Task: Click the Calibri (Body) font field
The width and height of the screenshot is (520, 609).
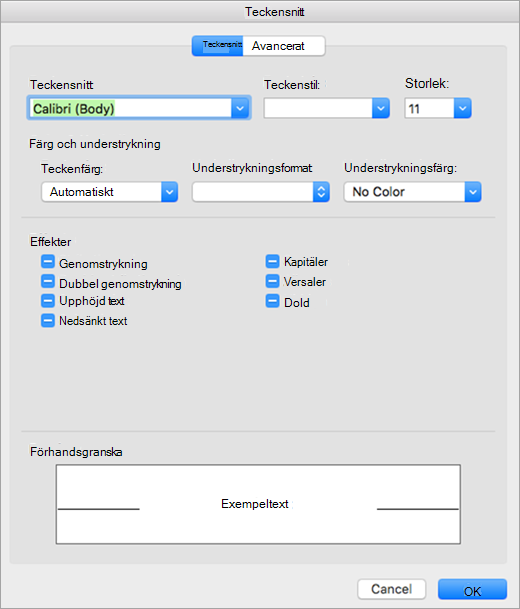Action: click(x=130, y=108)
